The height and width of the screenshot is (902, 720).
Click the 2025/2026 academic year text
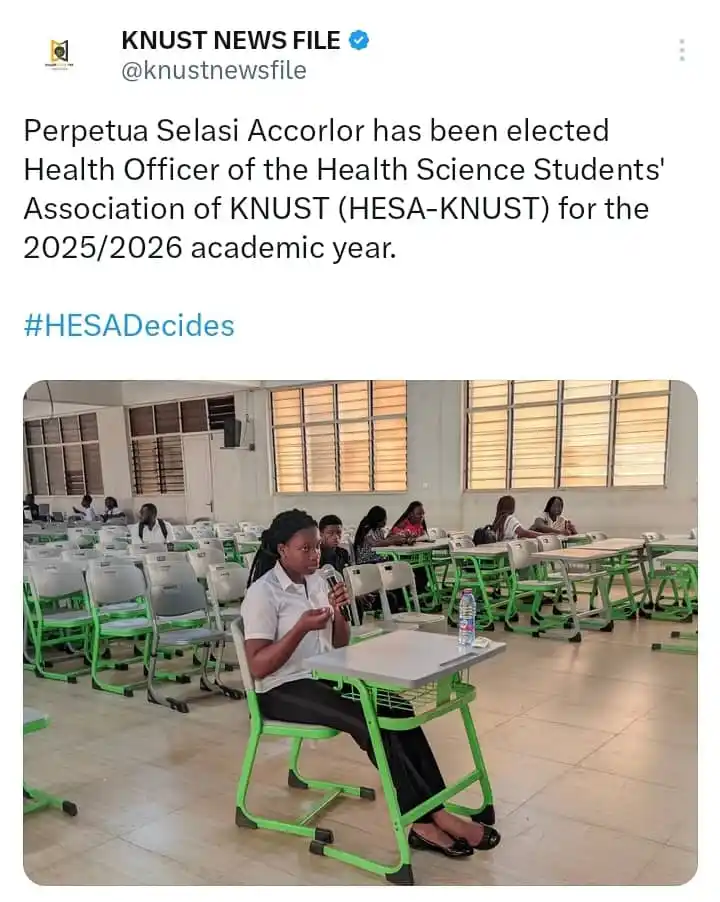coord(210,248)
